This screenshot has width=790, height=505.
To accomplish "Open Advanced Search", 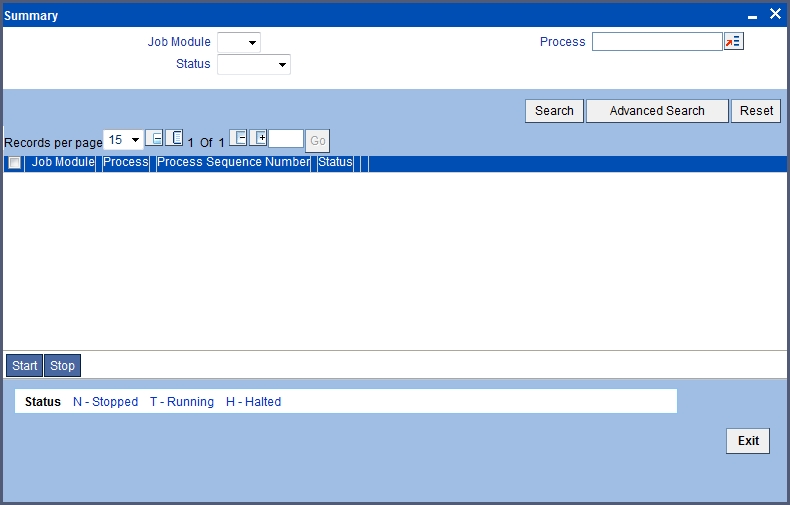I will 657,111.
